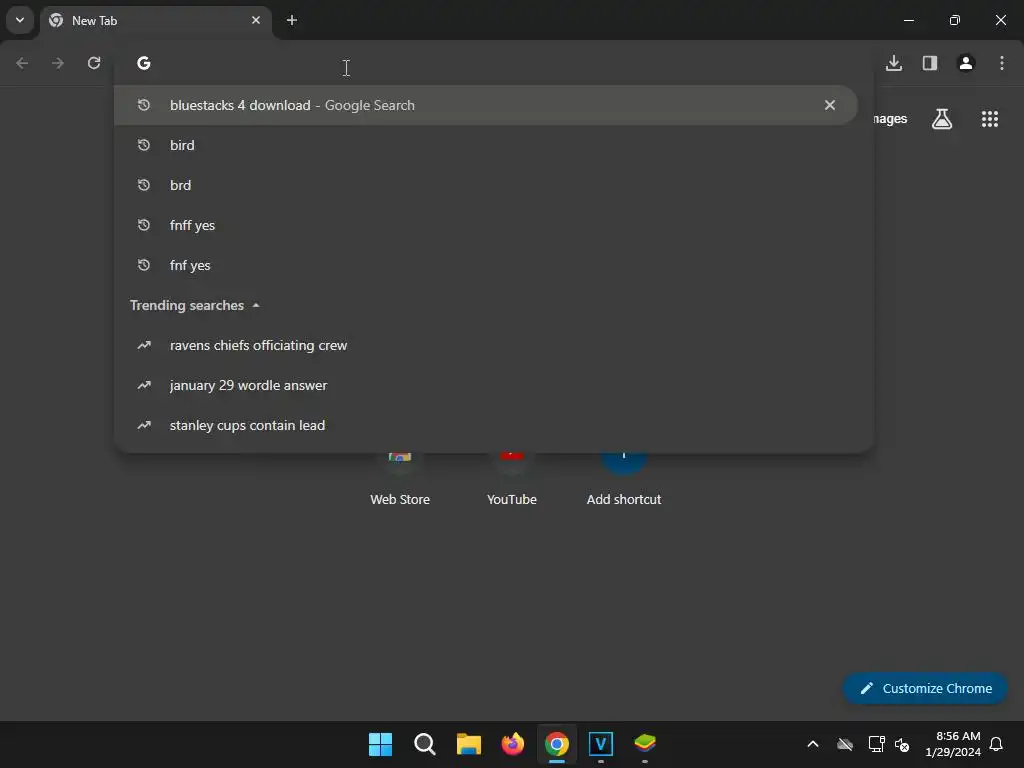Open the Google apps grid icon

[989, 119]
